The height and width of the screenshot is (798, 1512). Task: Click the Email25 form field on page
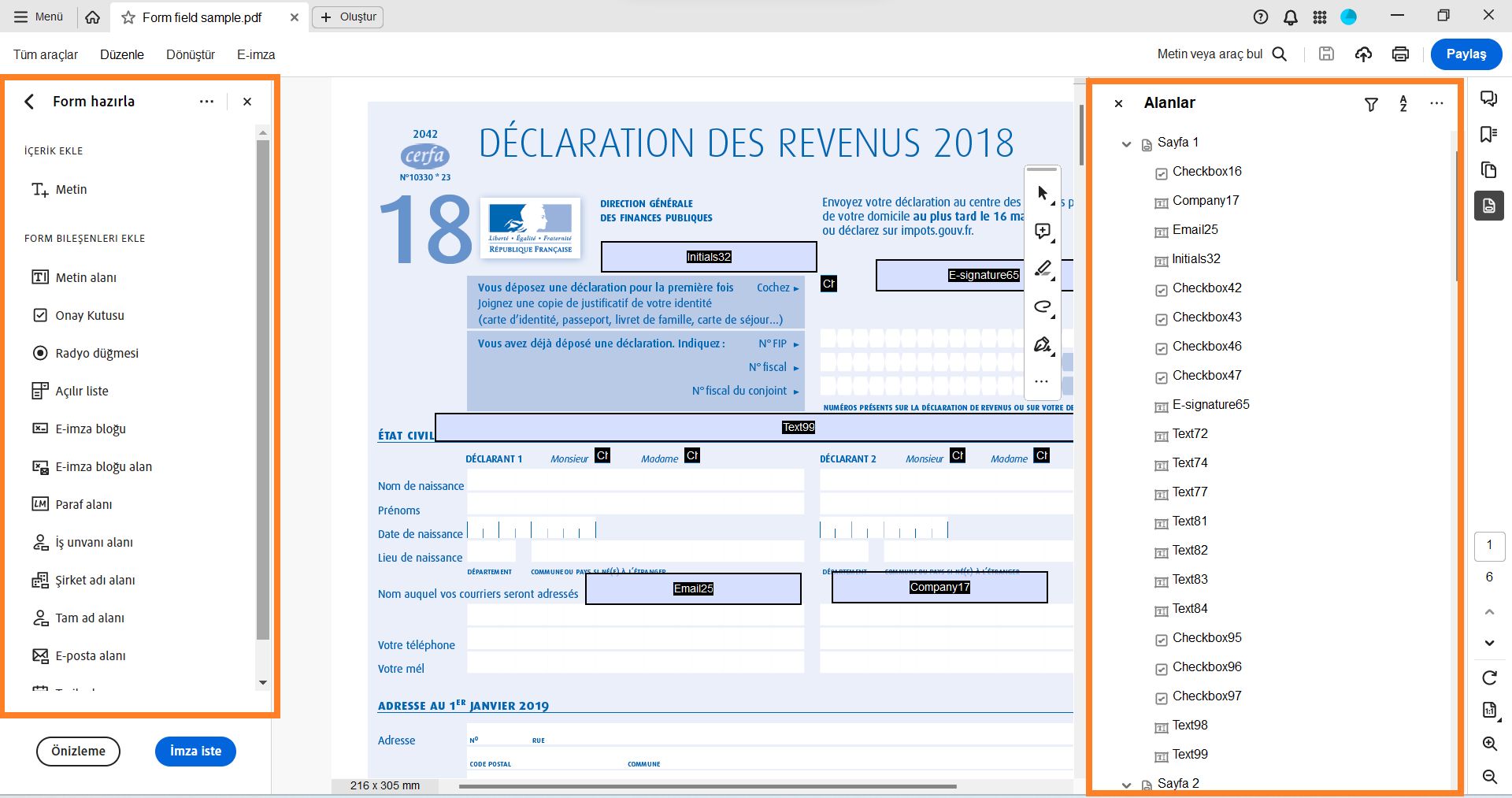coord(693,588)
